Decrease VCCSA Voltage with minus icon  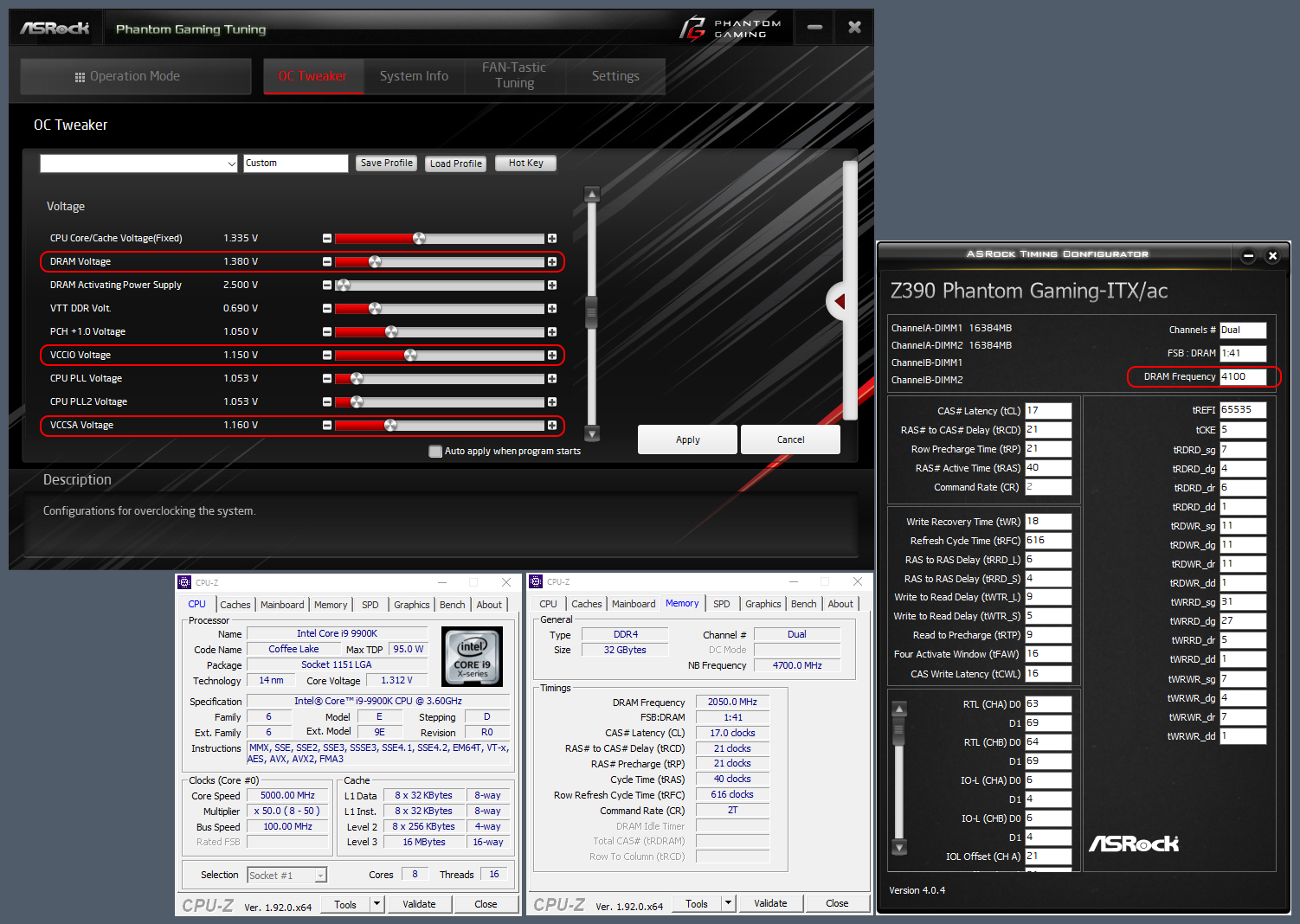(x=327, y=426)
